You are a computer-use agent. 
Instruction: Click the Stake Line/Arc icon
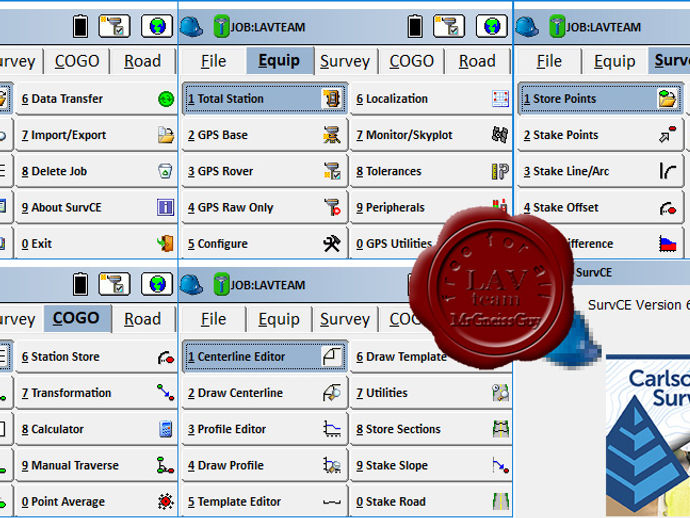coord(668,171)
